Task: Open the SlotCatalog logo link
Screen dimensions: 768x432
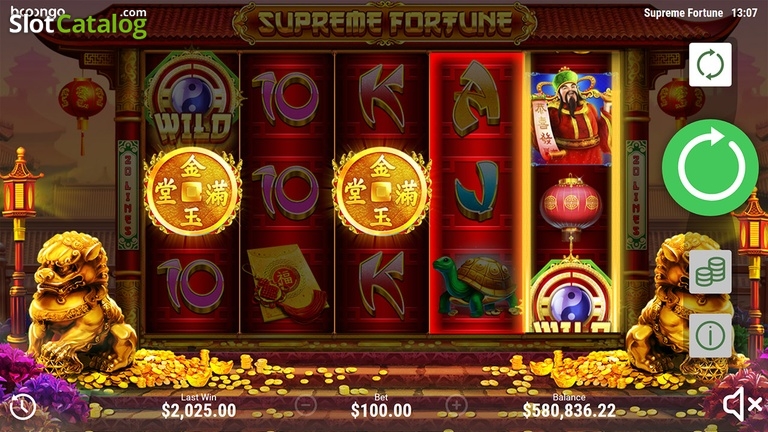Action: tap(78, 22)
